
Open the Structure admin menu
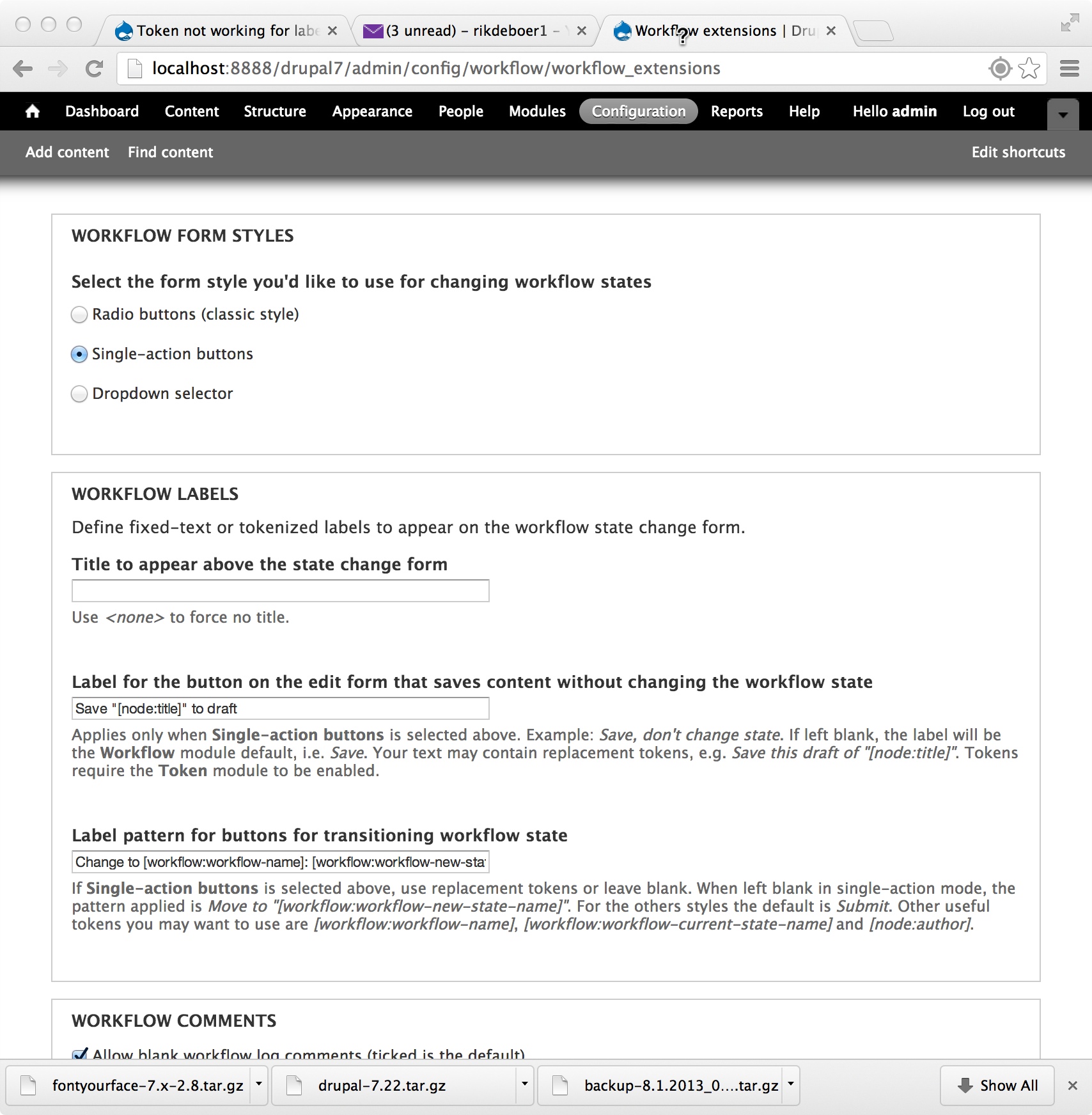[275, 111]
